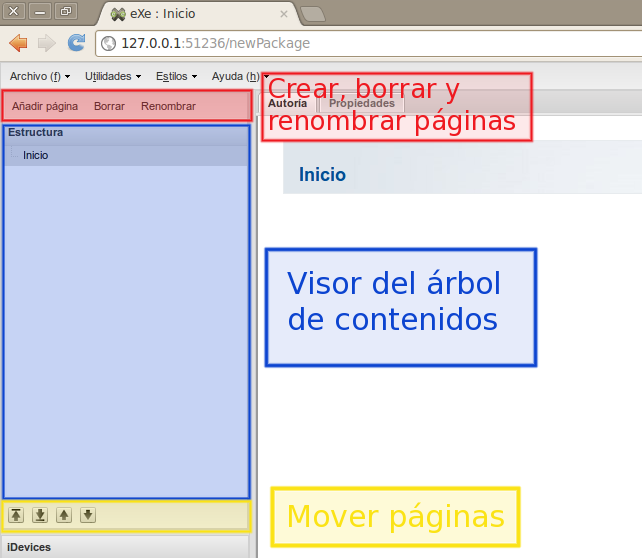Screen dimensions: 642x558
Task: Move page to top with the first arrow icon
Action: (x=16, y=515)
